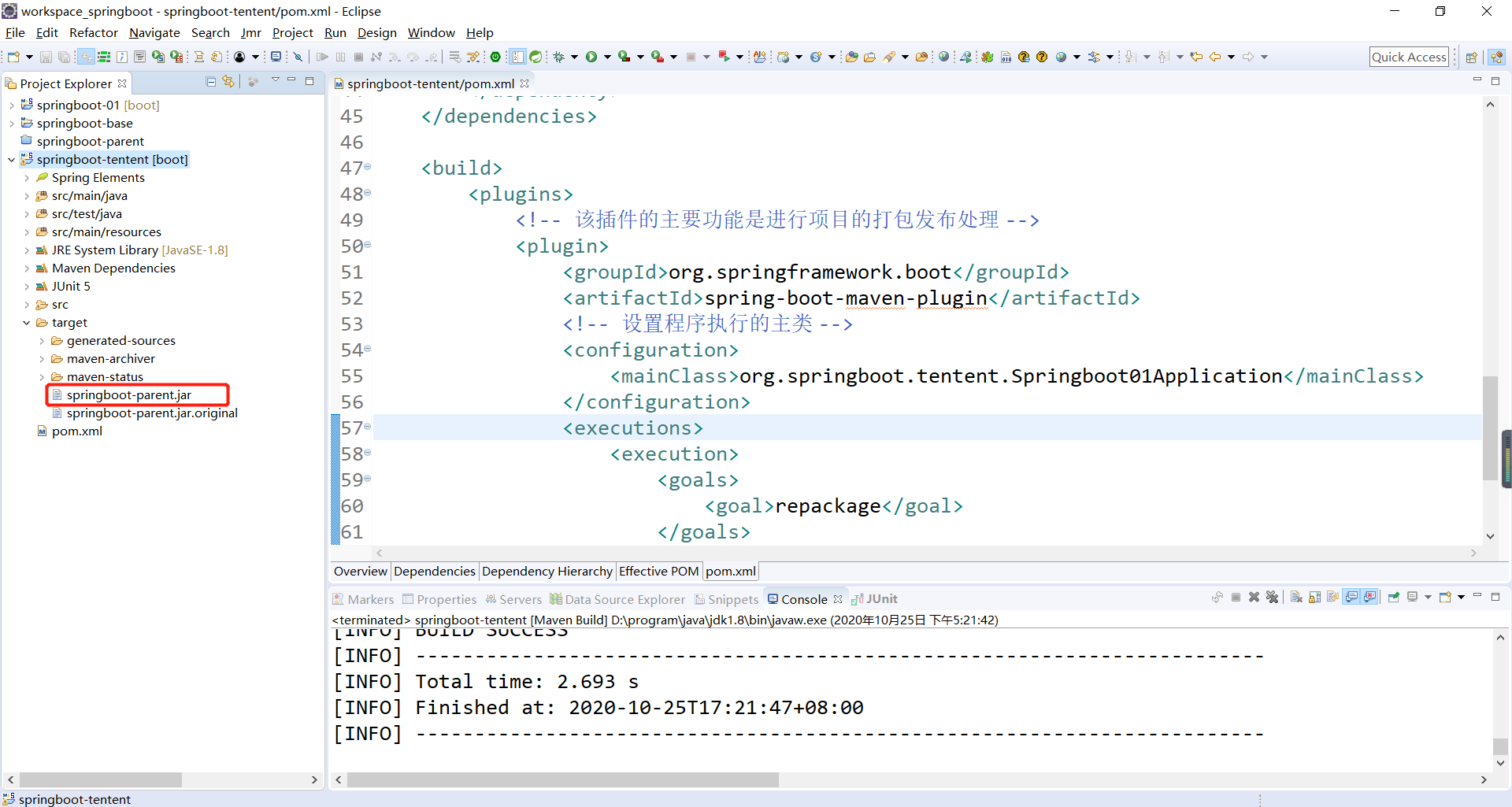The image size is (1512, 807).
Task: Open Project Explorer View Menu dropdown
Action: coord(275,80)
